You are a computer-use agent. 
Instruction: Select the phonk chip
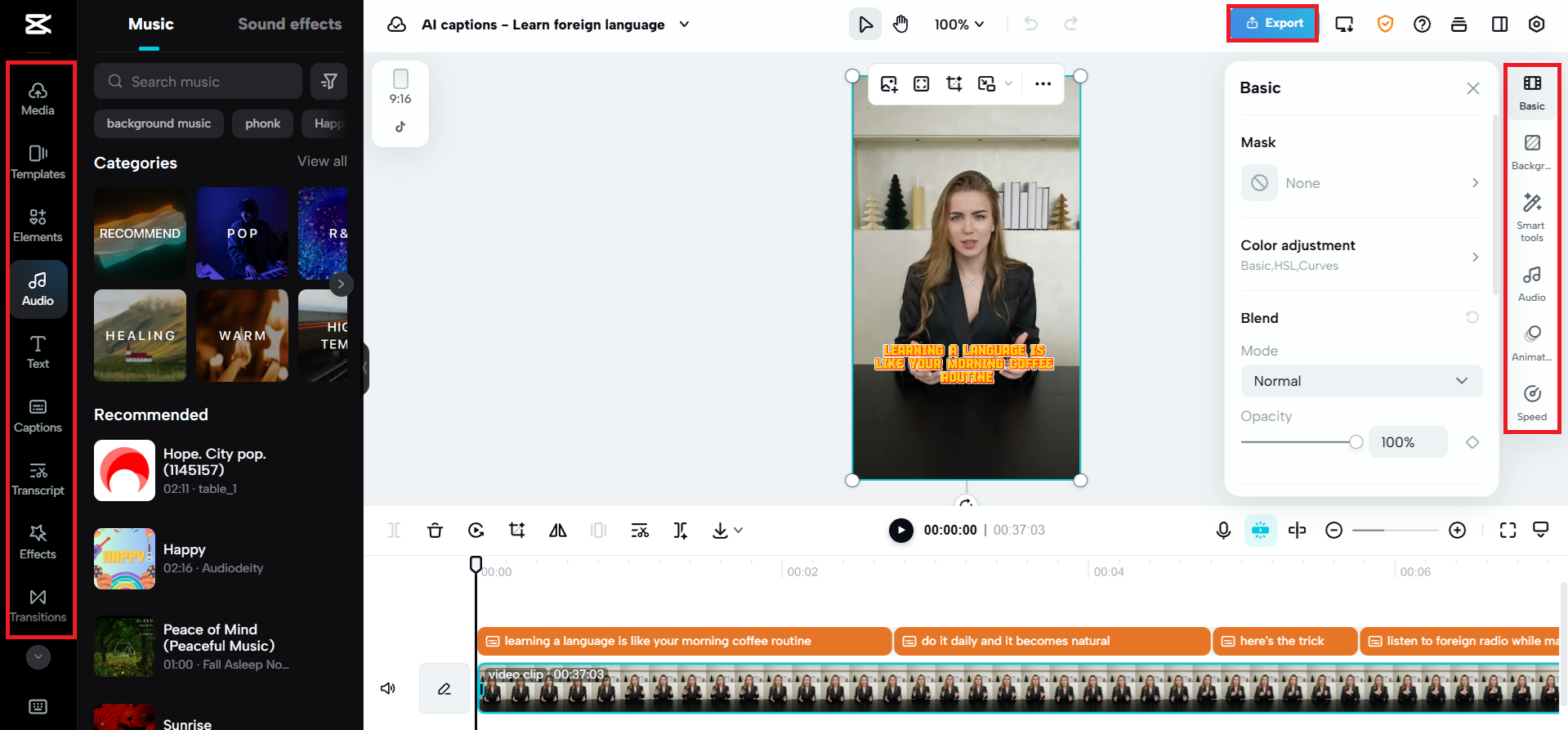tap(262, 123)
